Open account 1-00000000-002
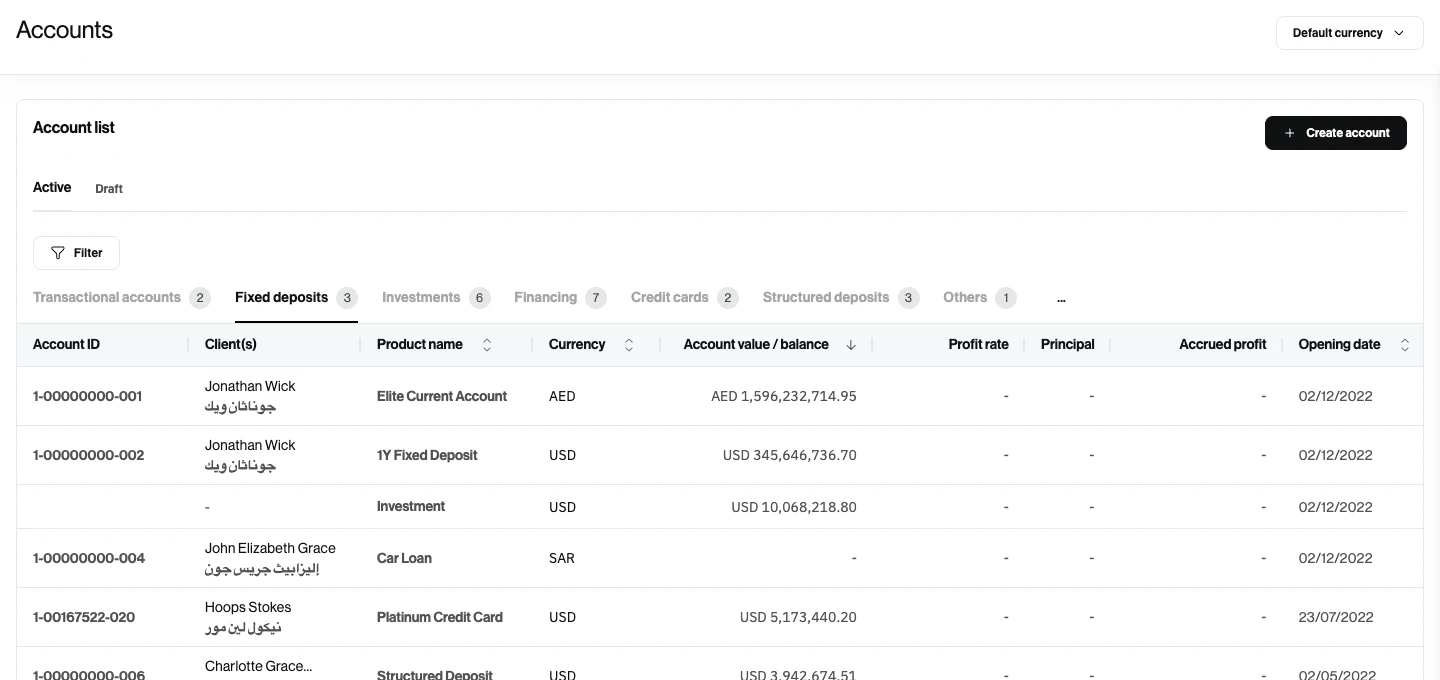This screenshot has height=680, width=1440. click(x=89, y=455)
